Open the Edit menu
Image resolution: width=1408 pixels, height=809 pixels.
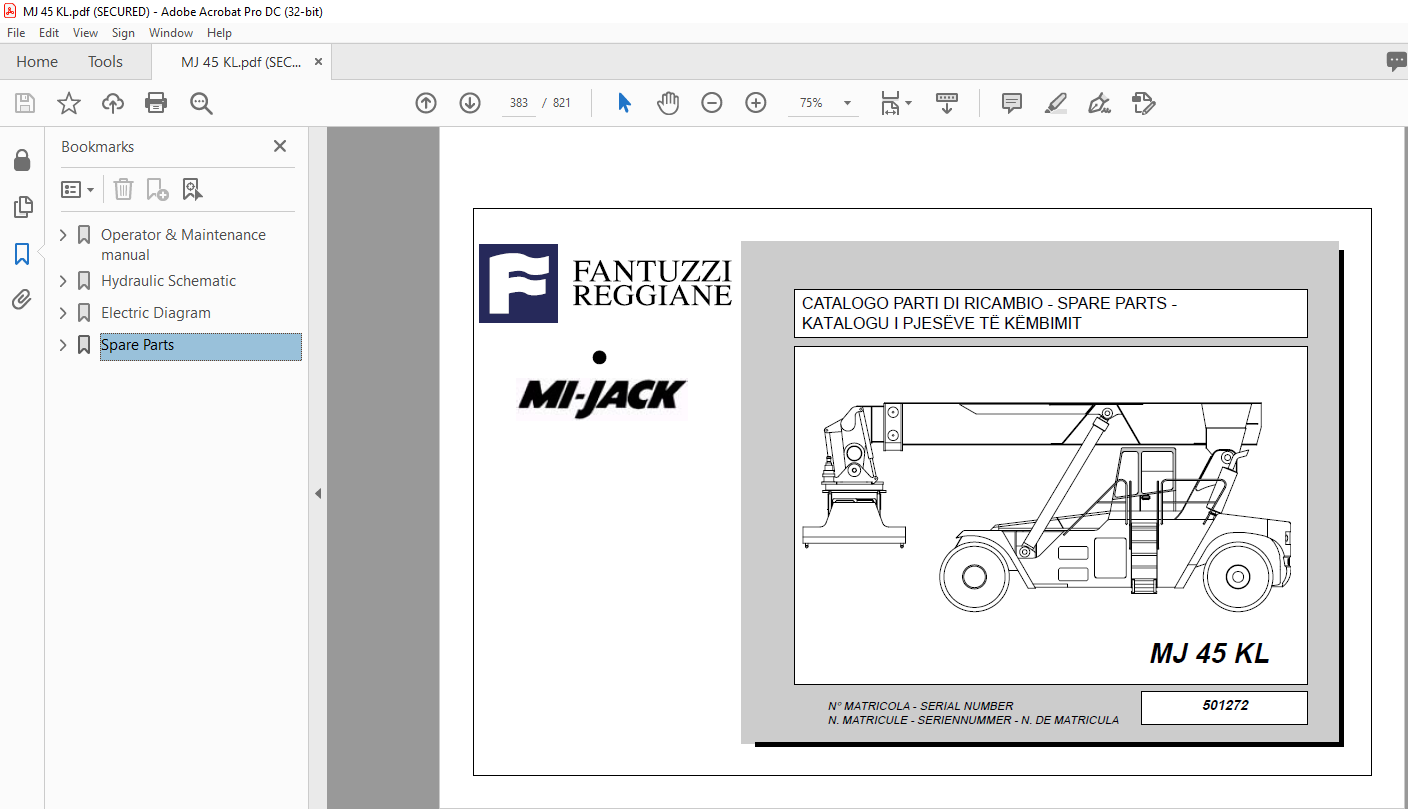[49, 33]
